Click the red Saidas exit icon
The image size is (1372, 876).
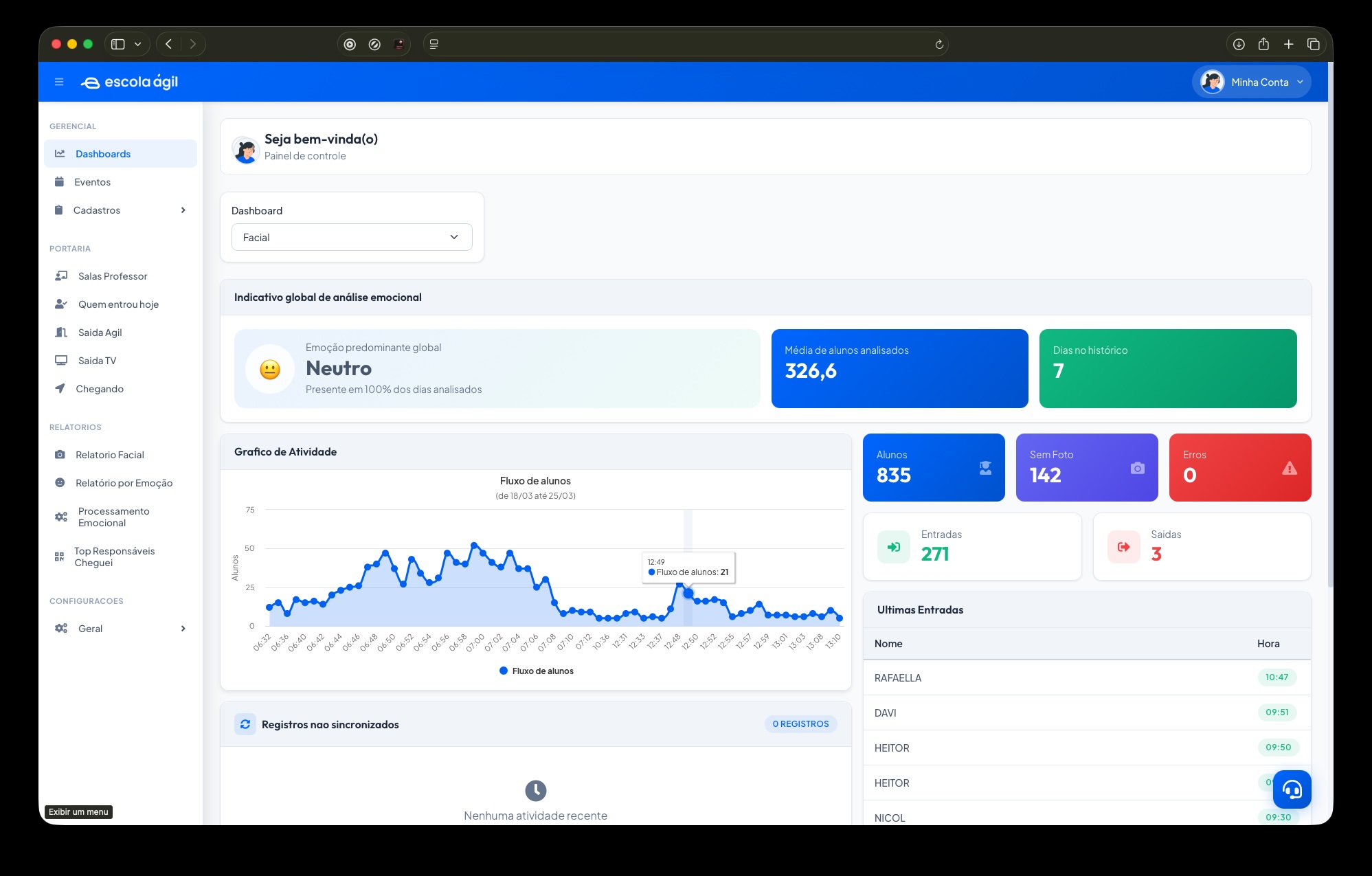[x=1123, y=547]
